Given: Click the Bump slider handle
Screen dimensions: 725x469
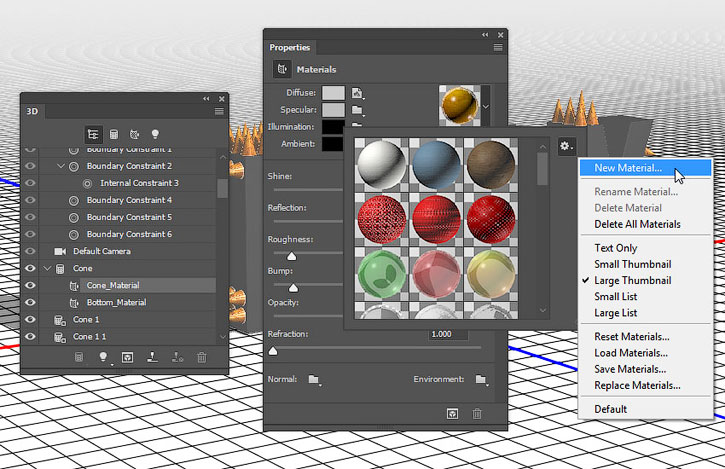Looking at the screenshot, I should tap(293, 288).
